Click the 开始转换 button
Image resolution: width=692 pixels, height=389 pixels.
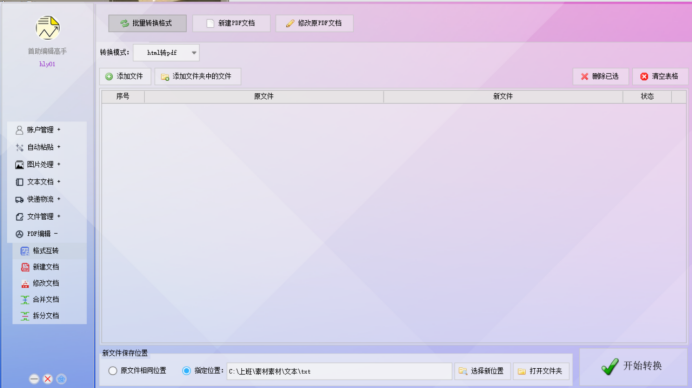(632, 366)
